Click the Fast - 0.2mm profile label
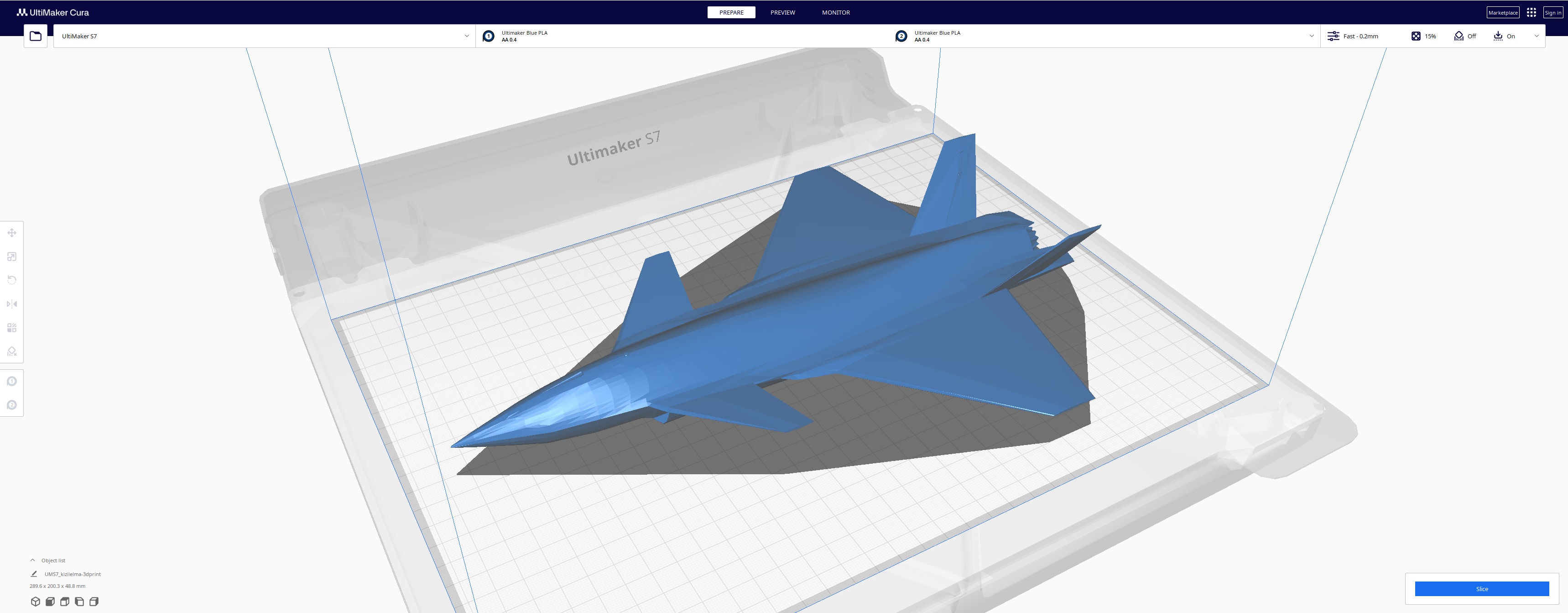Image resolution: width=1568 pixels, height=613 pixels. [x=1360, y=36]
